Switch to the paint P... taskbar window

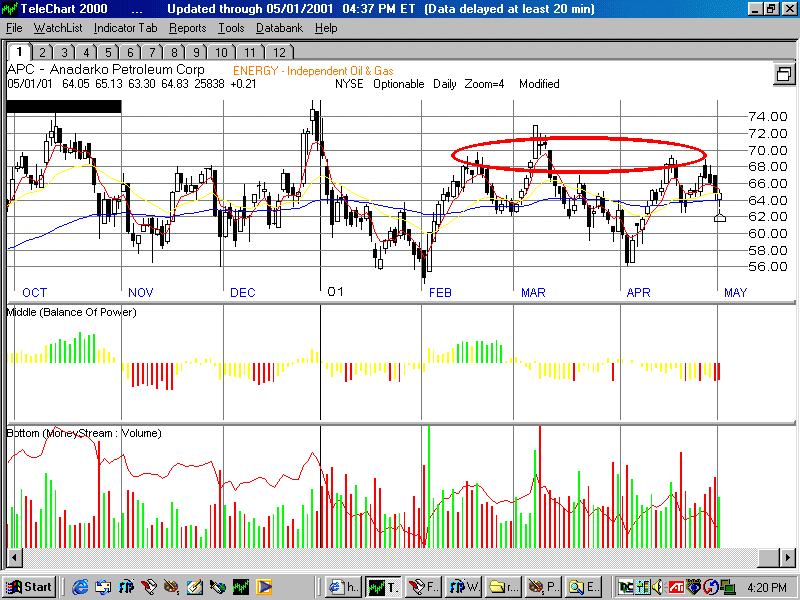coord(543,587)
